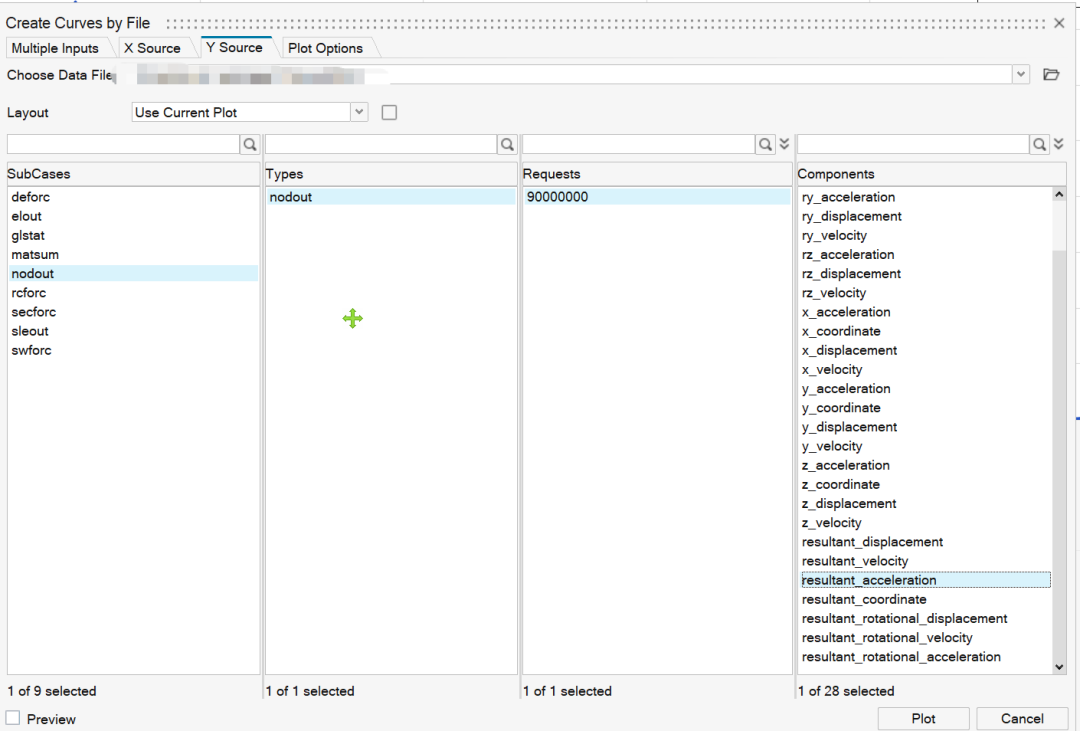Click the Cancel button
The image size is (1080, 731).
1022,719
